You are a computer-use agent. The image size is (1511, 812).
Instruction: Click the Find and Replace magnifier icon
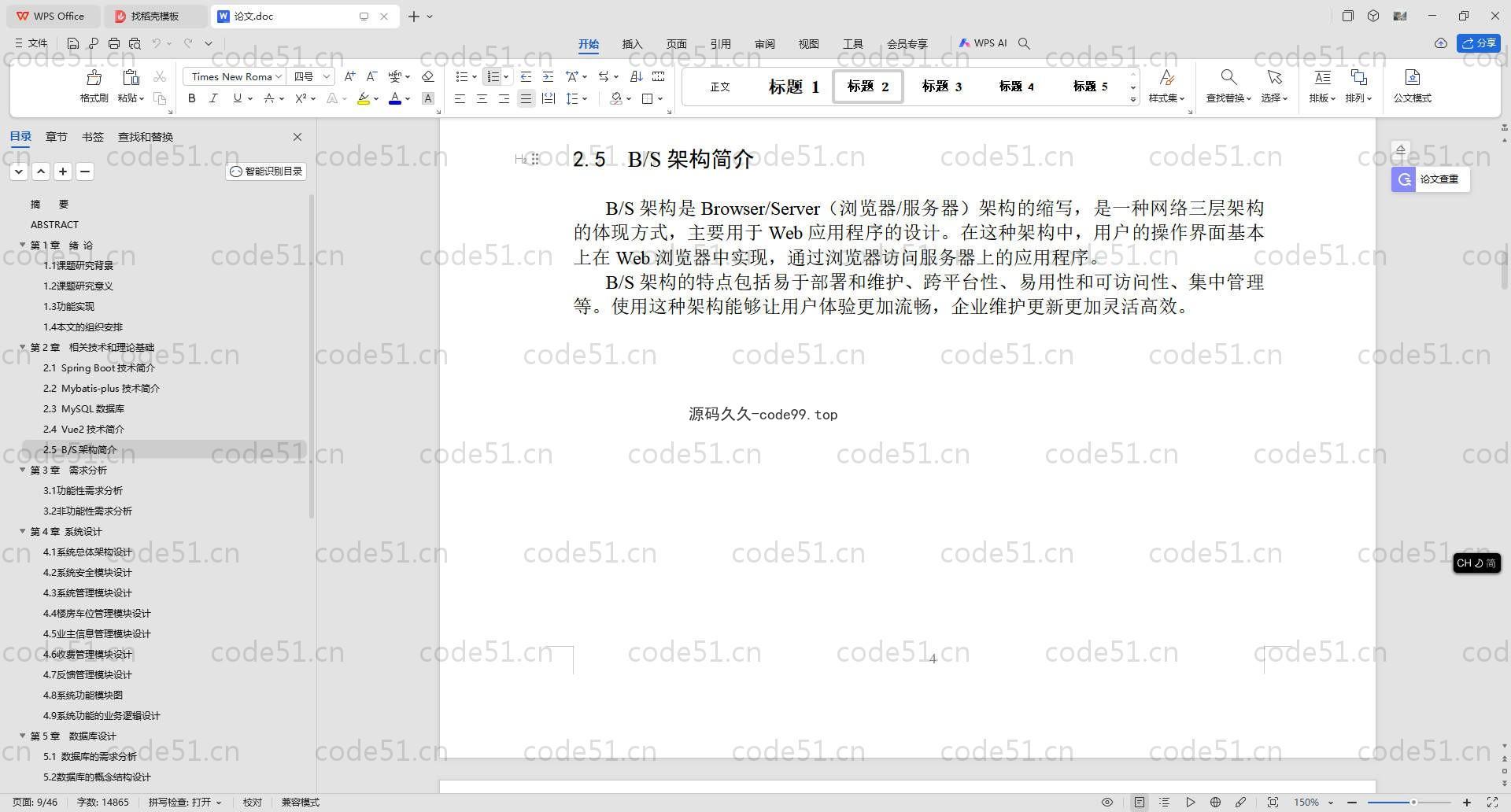click(1228, 77)
